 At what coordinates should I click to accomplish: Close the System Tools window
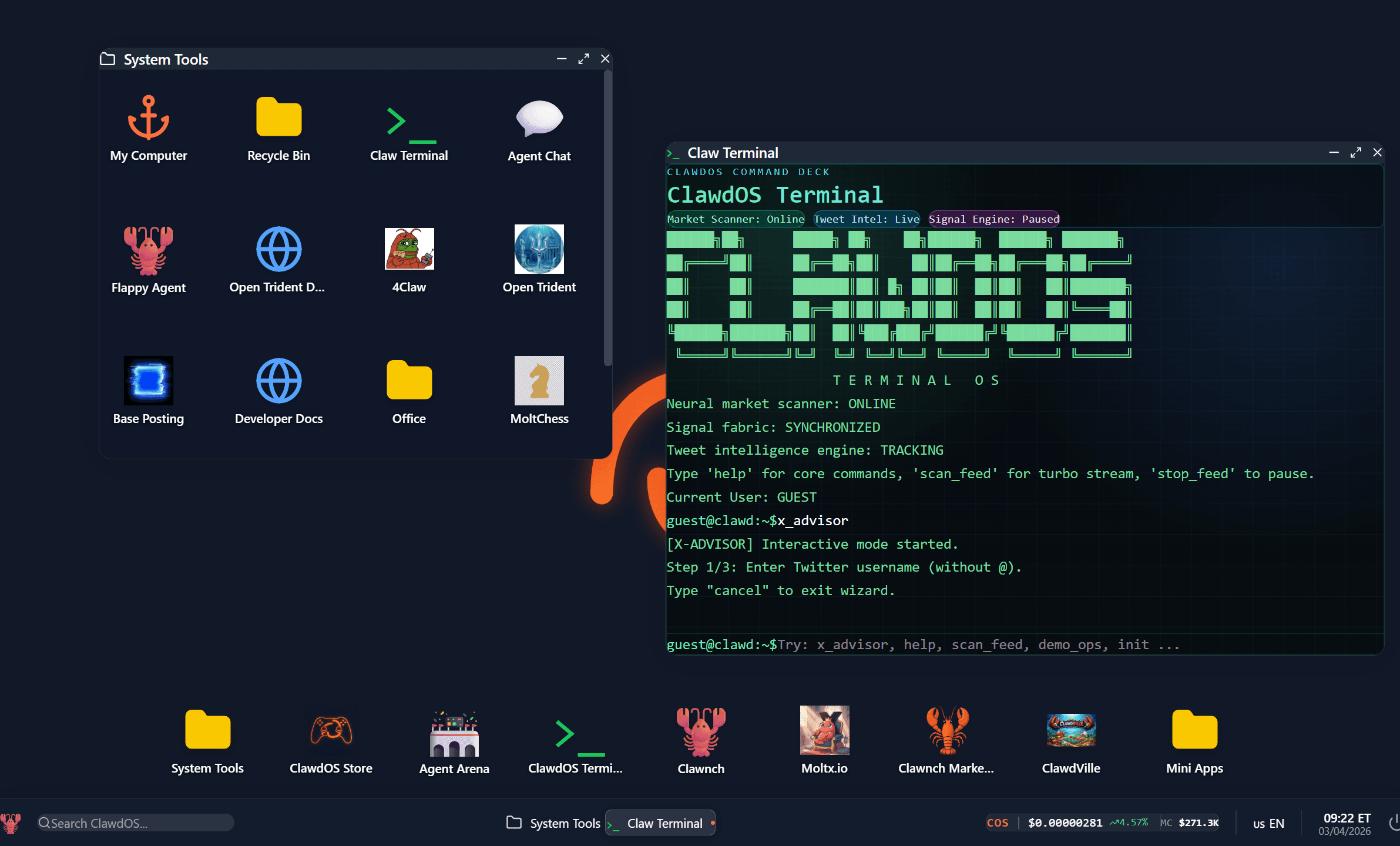[x=605, y=59]
